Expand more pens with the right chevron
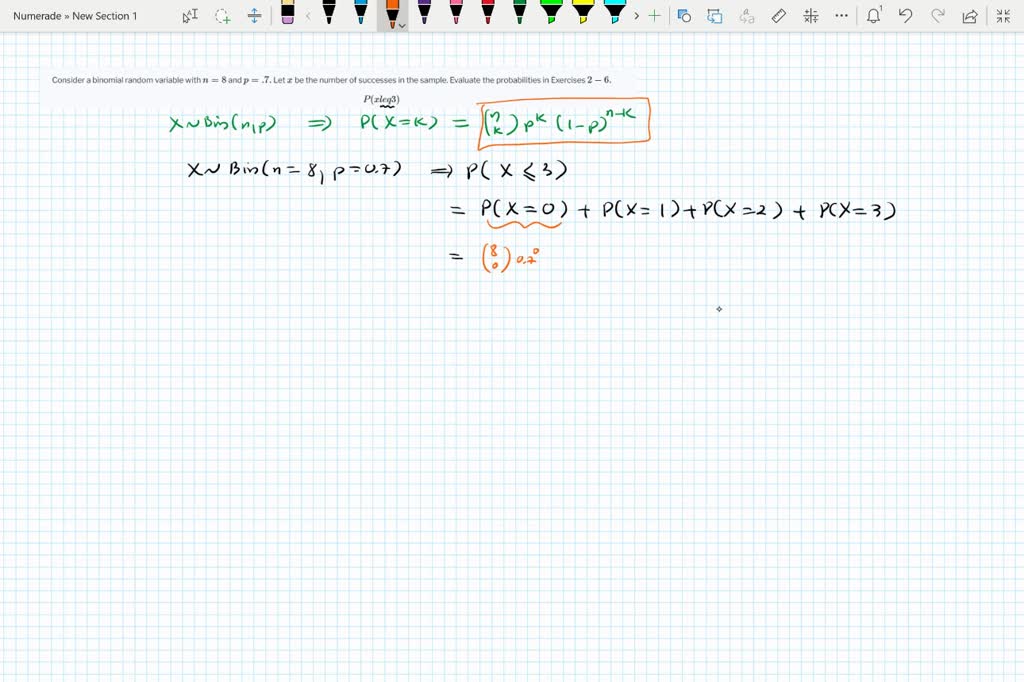This screenshot has width=1024, height=682. click(x=636, y=15)
